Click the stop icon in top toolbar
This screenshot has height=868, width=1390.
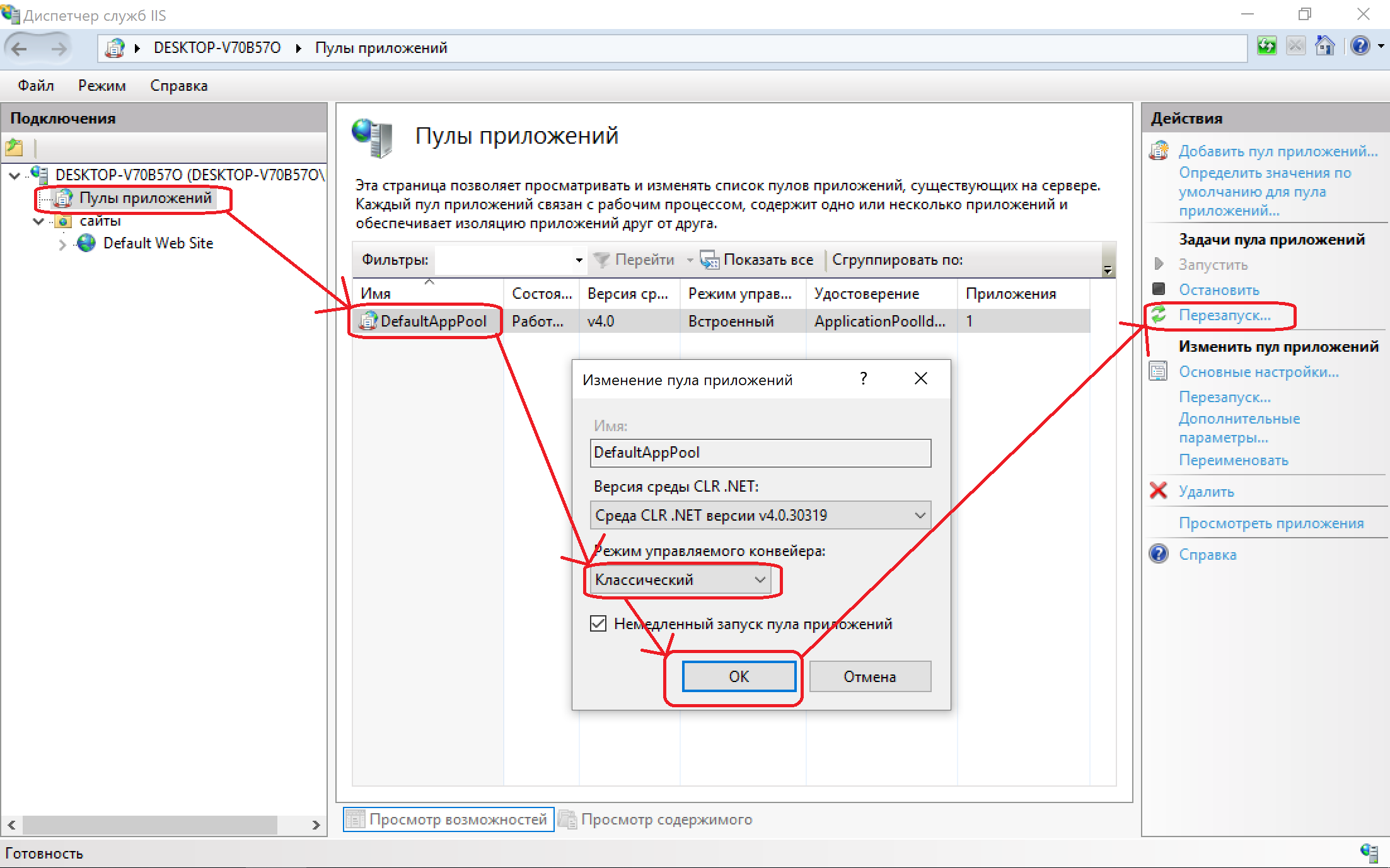point(1295,46)
